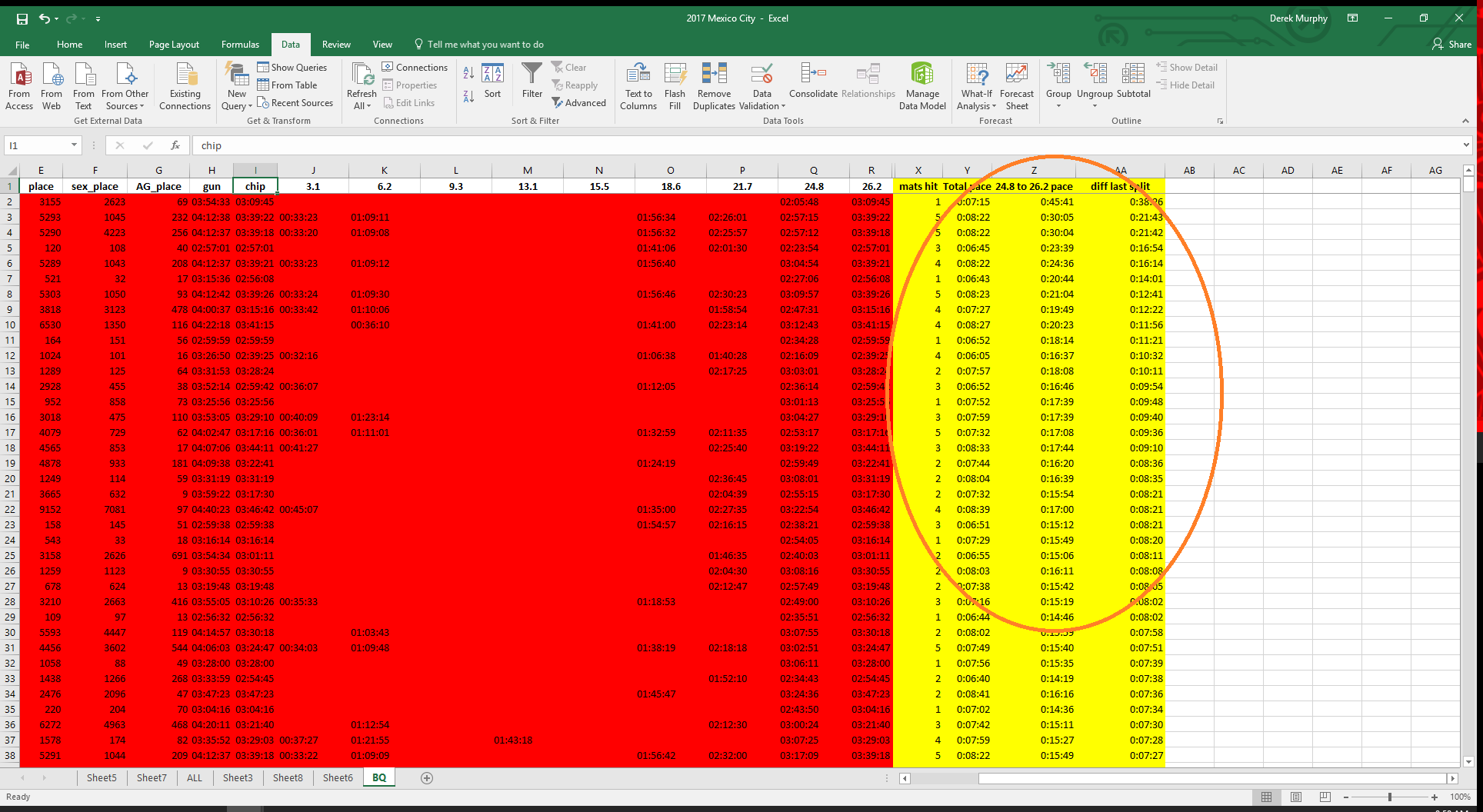Click the Save icon in quick access toolbar
The height and width of the screenshot is (812, 1483).
[x=22, y=18]
